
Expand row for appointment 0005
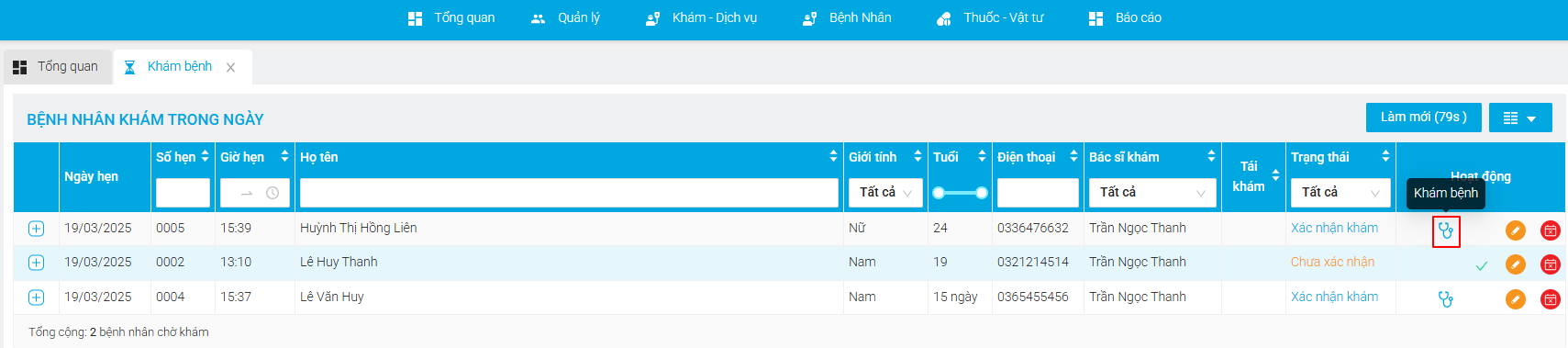click(37, 229)
